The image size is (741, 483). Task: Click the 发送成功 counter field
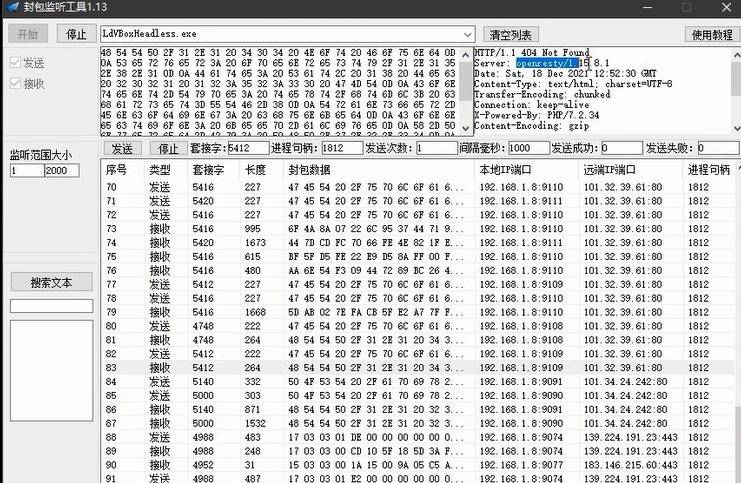(x=622, y=148)
